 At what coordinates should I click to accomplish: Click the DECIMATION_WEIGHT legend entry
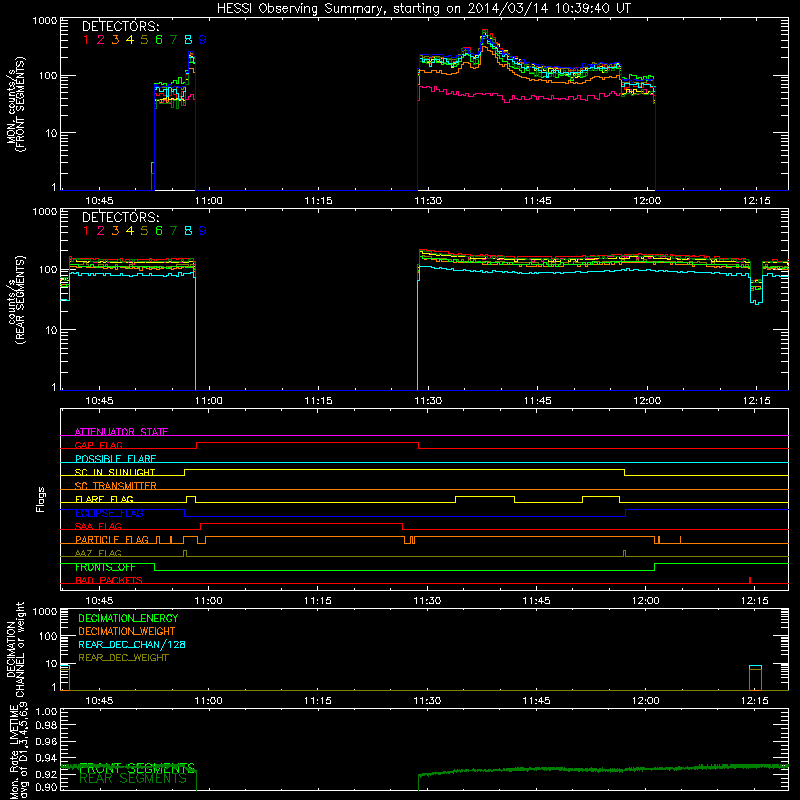pyautogui.click(x=127, y=632)
